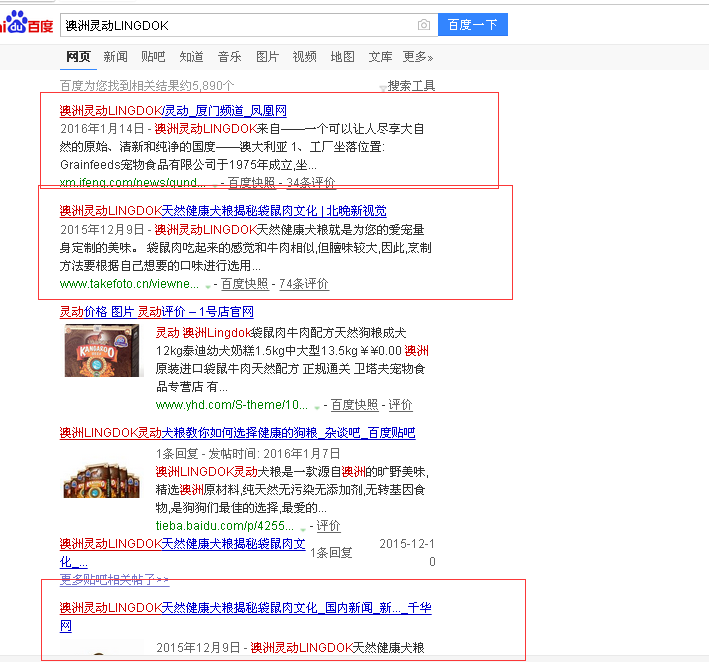Open result titled 国内新闻_新..._千华网
This screenshot has height=662, width=709.
246,616
